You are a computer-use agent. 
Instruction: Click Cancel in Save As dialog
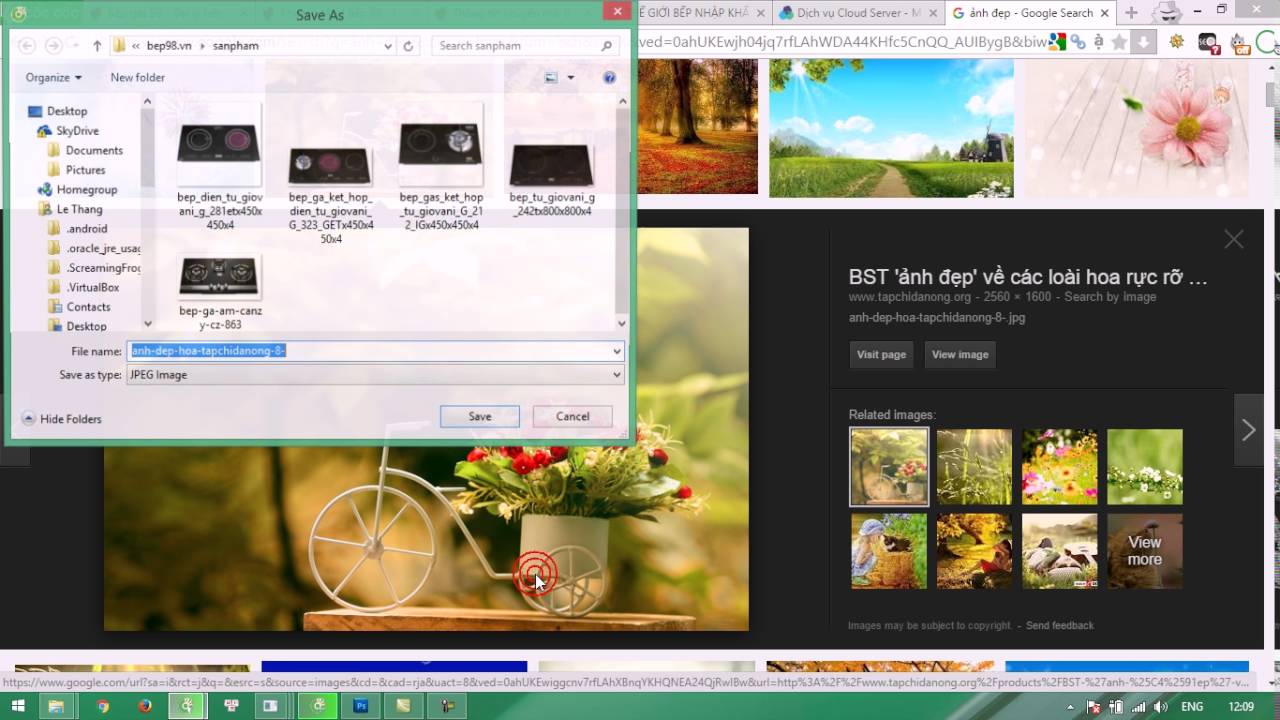pyautogui.click(x=573, y=417)
